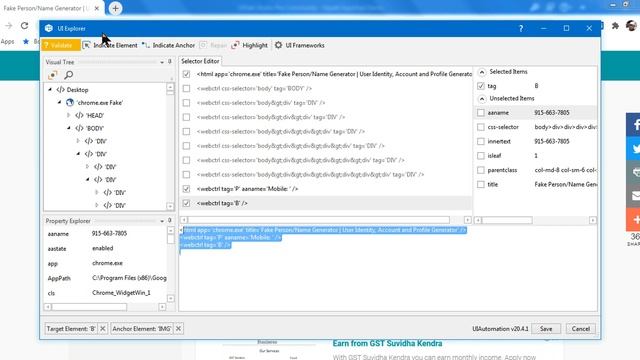Click the help question mark icon

pos(521,28)
